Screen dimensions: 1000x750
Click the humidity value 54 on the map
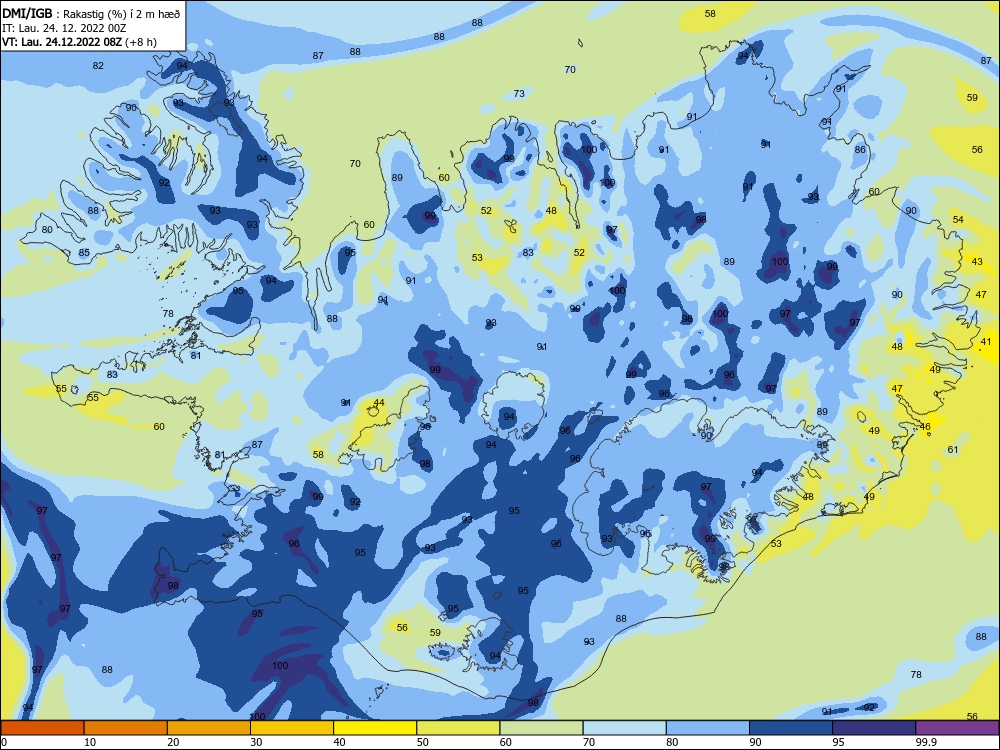click(x=958, y=219)
